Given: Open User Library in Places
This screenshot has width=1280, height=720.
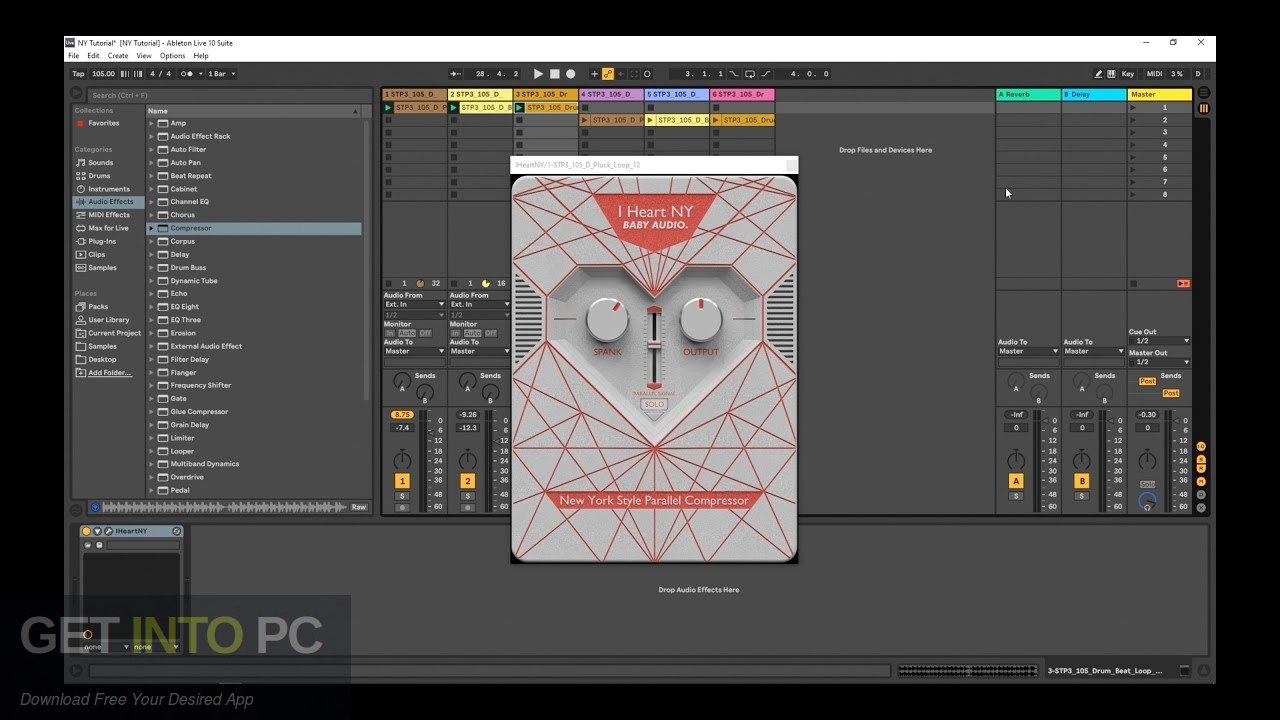Looking at the screenshot, I should [x=108, y=320].
